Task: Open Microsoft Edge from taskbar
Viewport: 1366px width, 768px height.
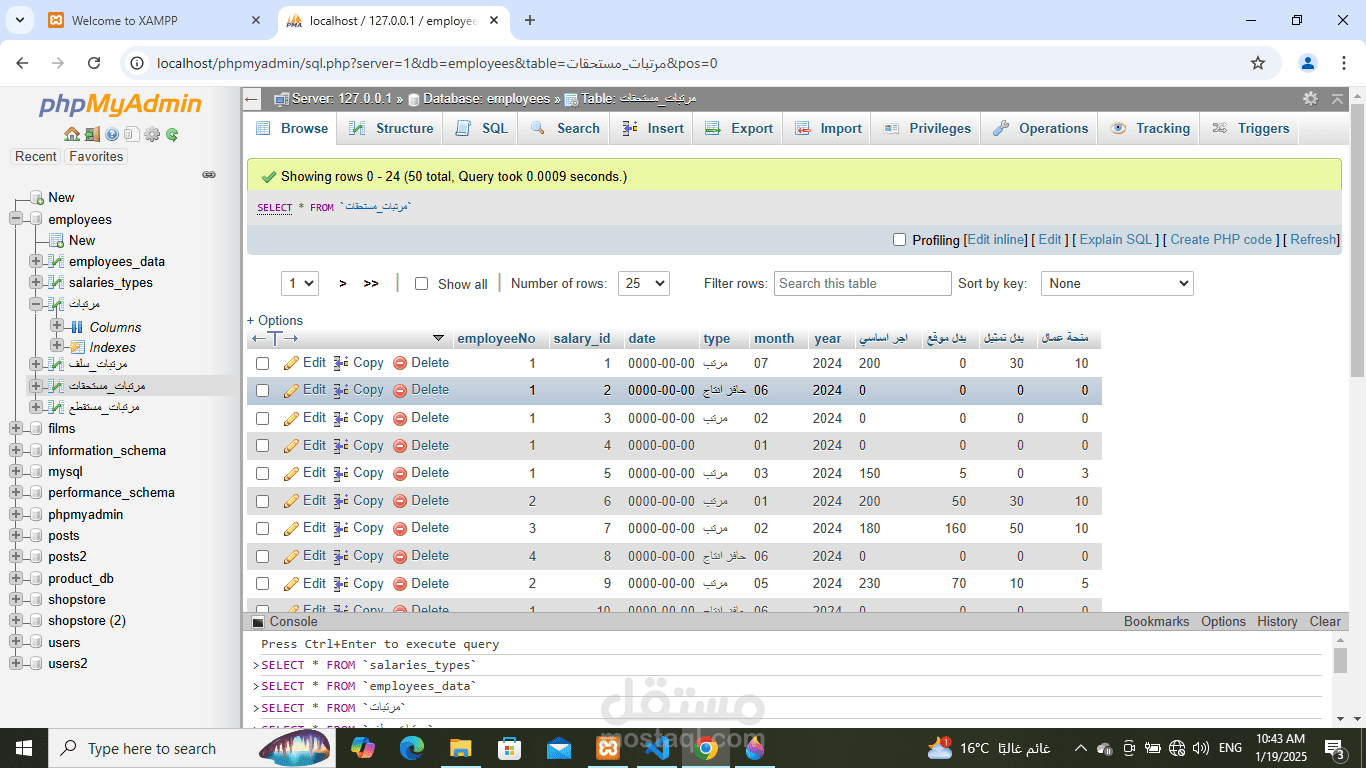Action: pos(412,748)
